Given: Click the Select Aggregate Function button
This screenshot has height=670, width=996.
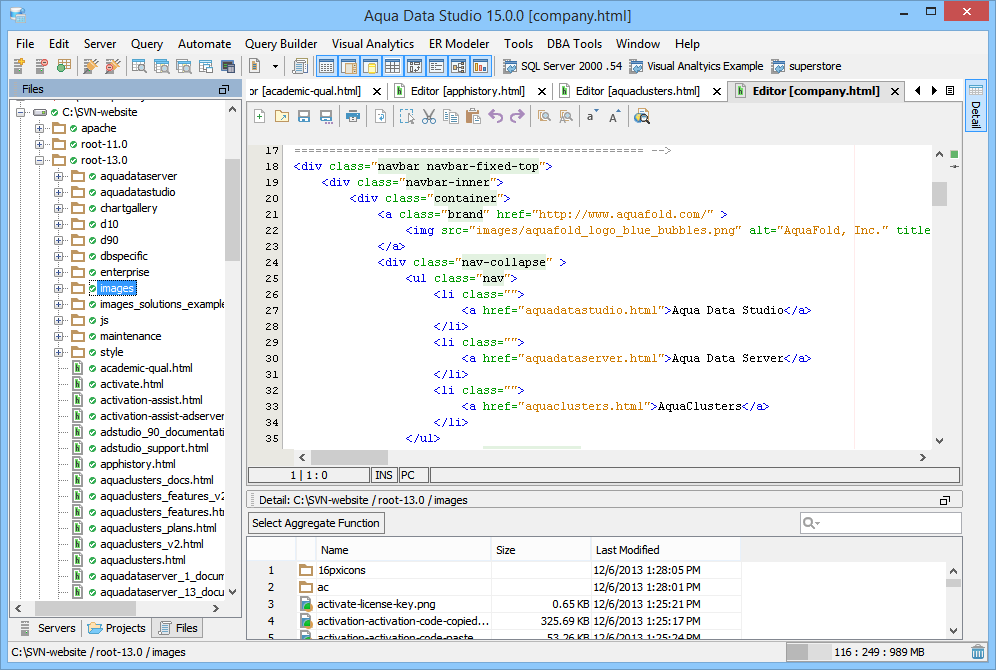Looking at the screenshot, I should point(316,523).
